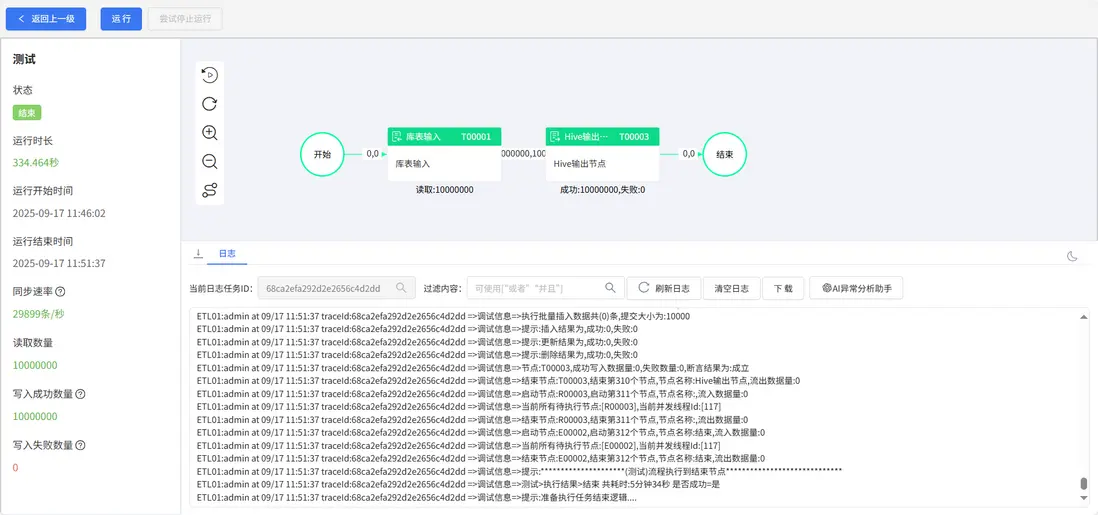Screen dimensions: 1098x515
Task: Select the 开始 node
Action: tap(322, 154)
